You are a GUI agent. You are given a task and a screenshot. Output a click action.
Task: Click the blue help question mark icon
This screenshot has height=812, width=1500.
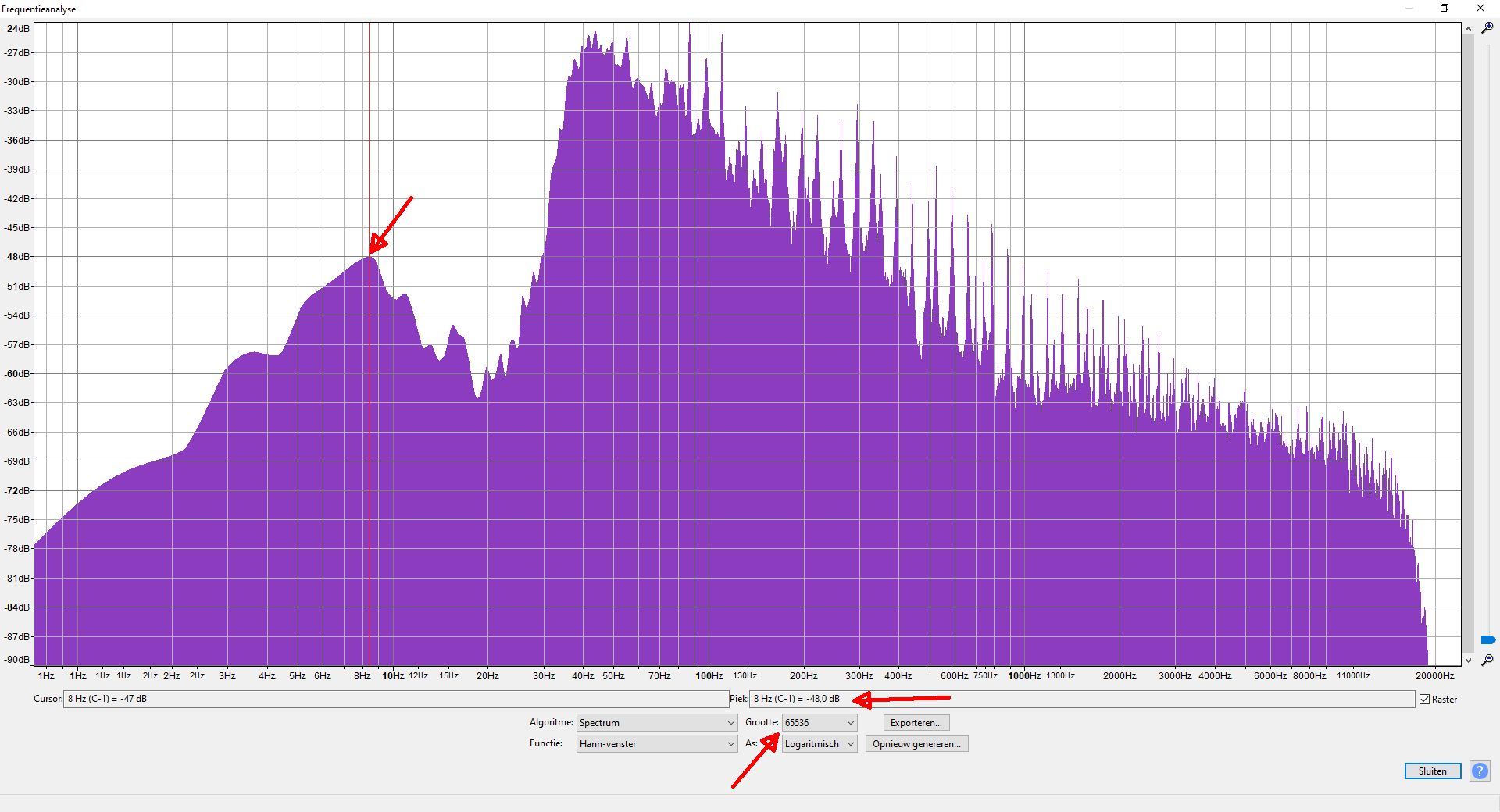coord(1480,771)
